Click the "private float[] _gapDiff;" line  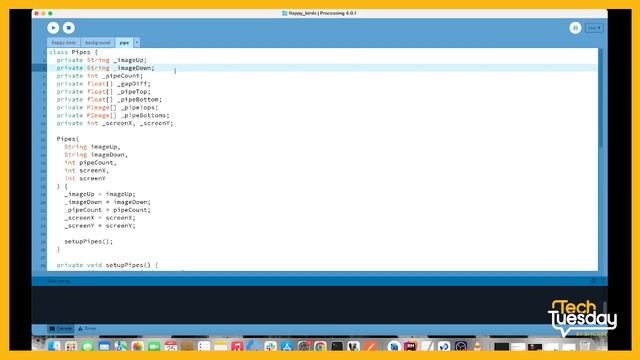tap(103, 84)
